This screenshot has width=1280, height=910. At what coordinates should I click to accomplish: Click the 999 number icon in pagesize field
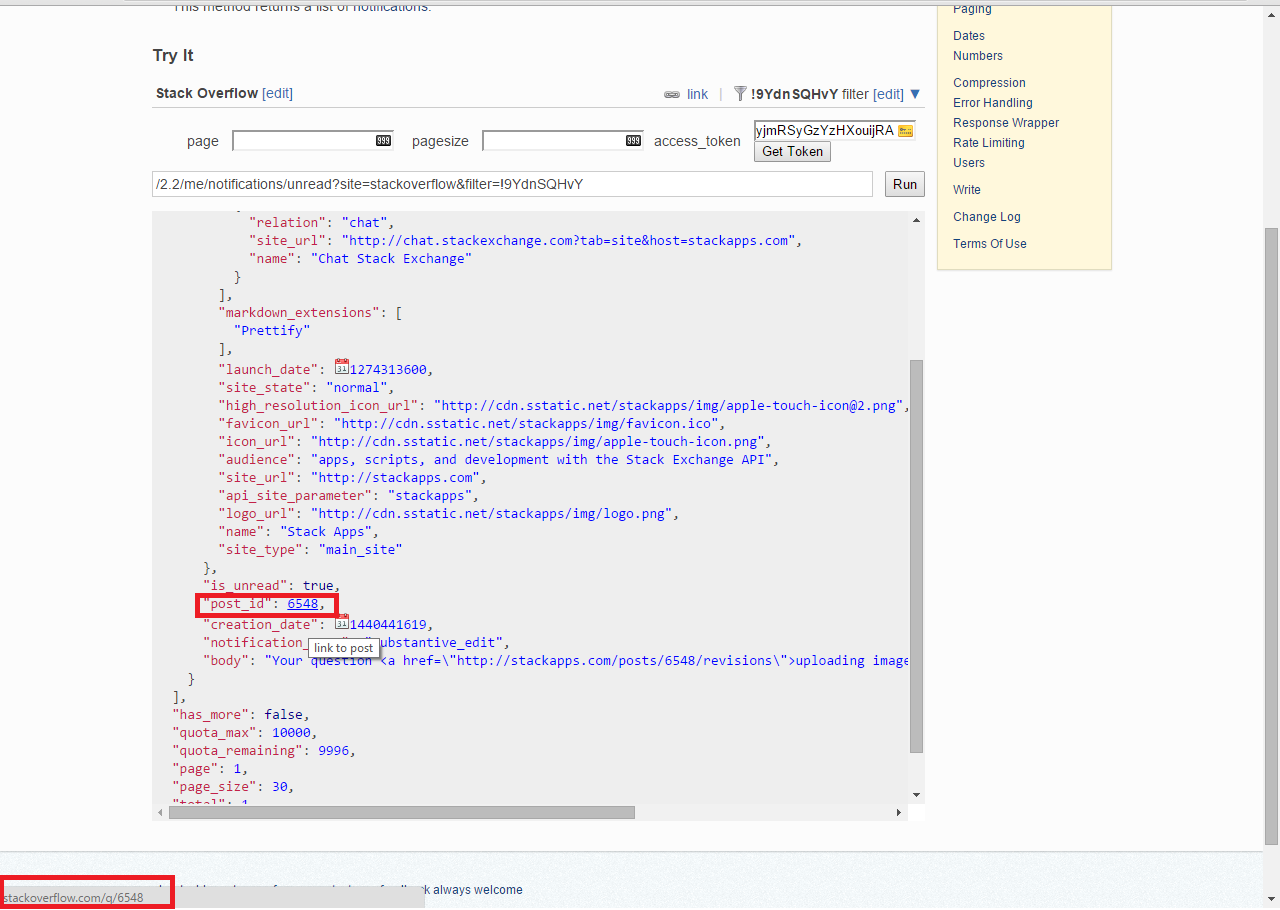[633, 141]
